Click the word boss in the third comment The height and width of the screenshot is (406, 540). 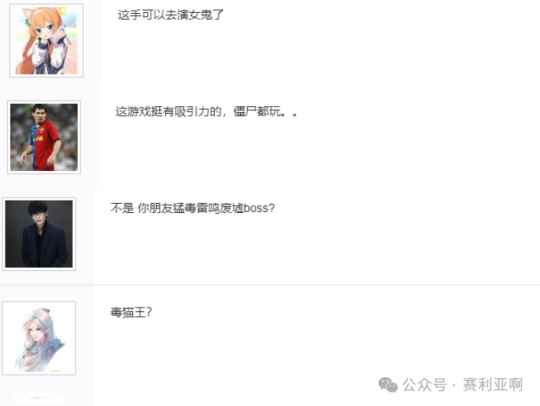(x=256, y=208)
